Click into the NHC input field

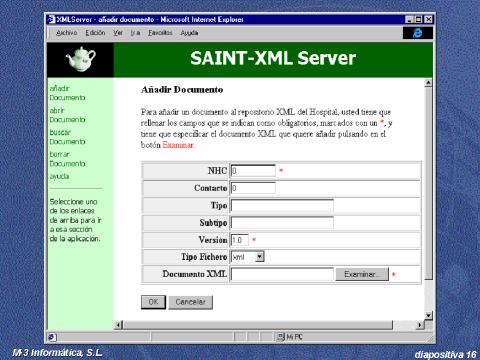[x=253, y=171]
